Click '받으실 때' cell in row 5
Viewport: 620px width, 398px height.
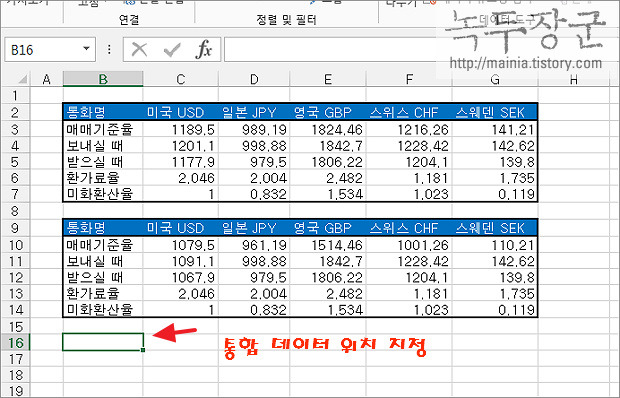[x=103, y=162]
